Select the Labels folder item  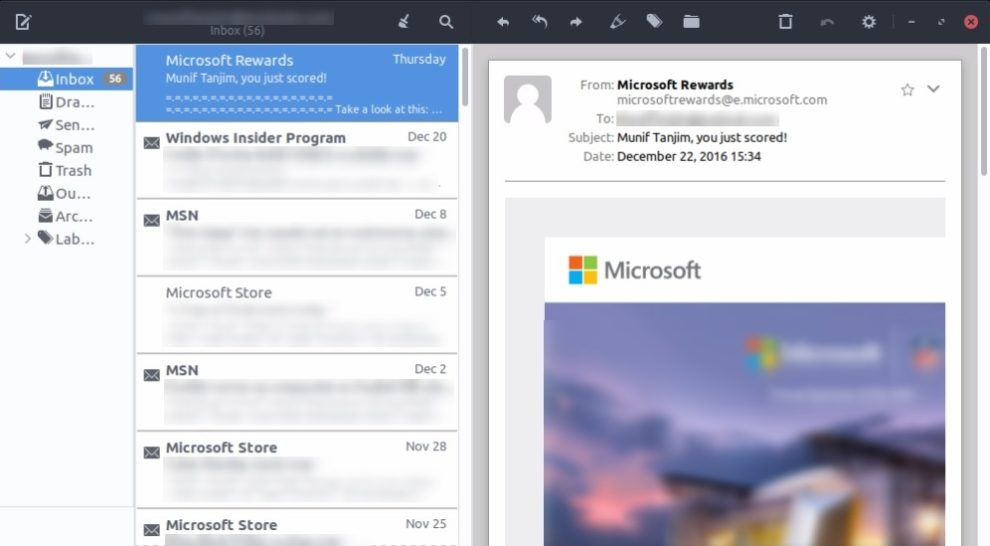[x=66, y=239]
